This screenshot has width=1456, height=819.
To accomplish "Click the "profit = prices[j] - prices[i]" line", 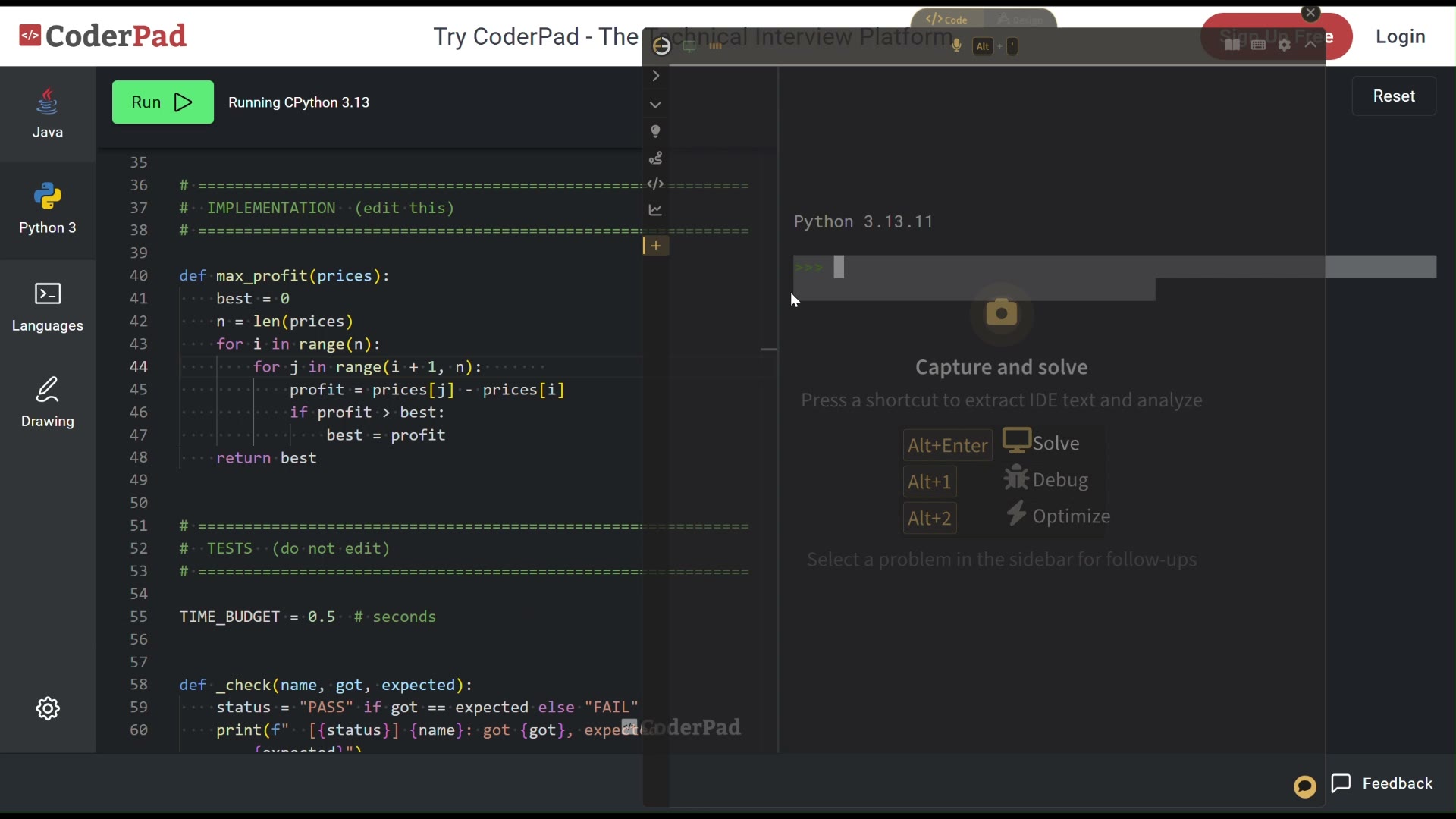I will tap(427, 390).
